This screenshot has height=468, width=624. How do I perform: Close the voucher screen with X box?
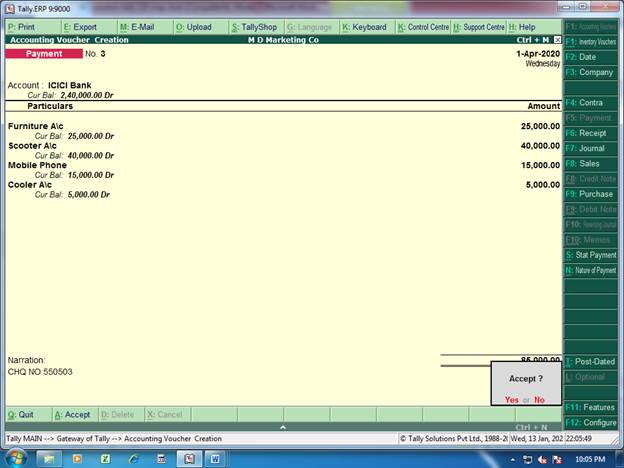558,40
